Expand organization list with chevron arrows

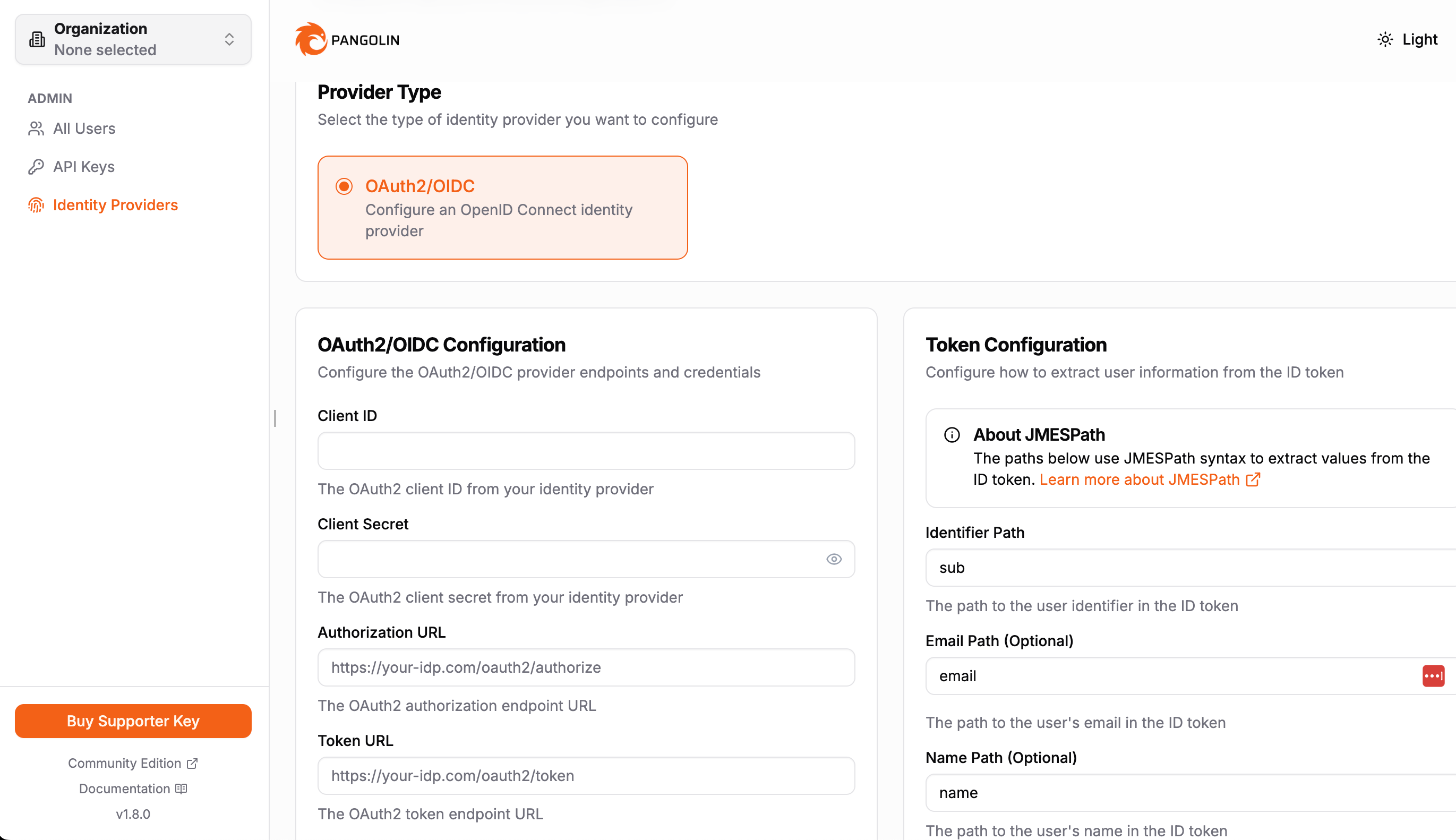[x=229, y=39]
